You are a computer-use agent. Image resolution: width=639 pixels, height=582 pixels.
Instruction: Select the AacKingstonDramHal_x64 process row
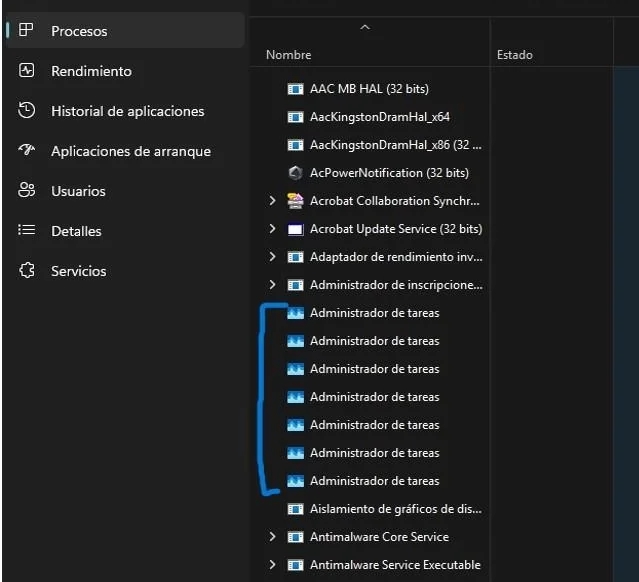(x=379, y=117)
